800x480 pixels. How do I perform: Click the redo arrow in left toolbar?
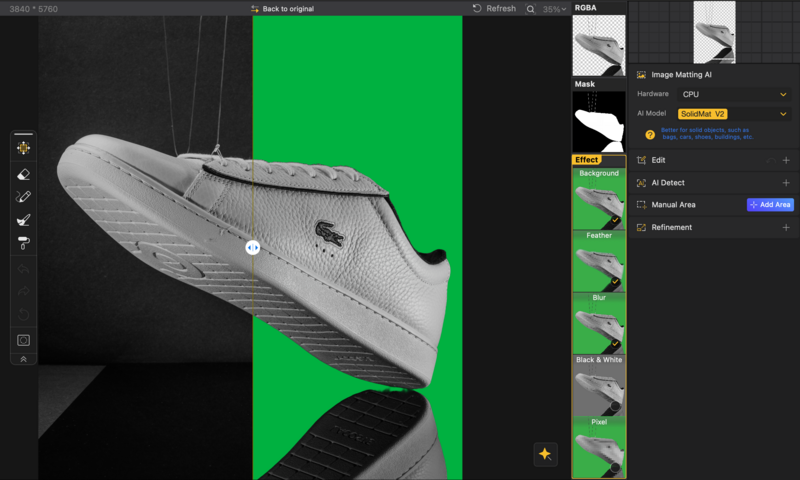(23, 291)
